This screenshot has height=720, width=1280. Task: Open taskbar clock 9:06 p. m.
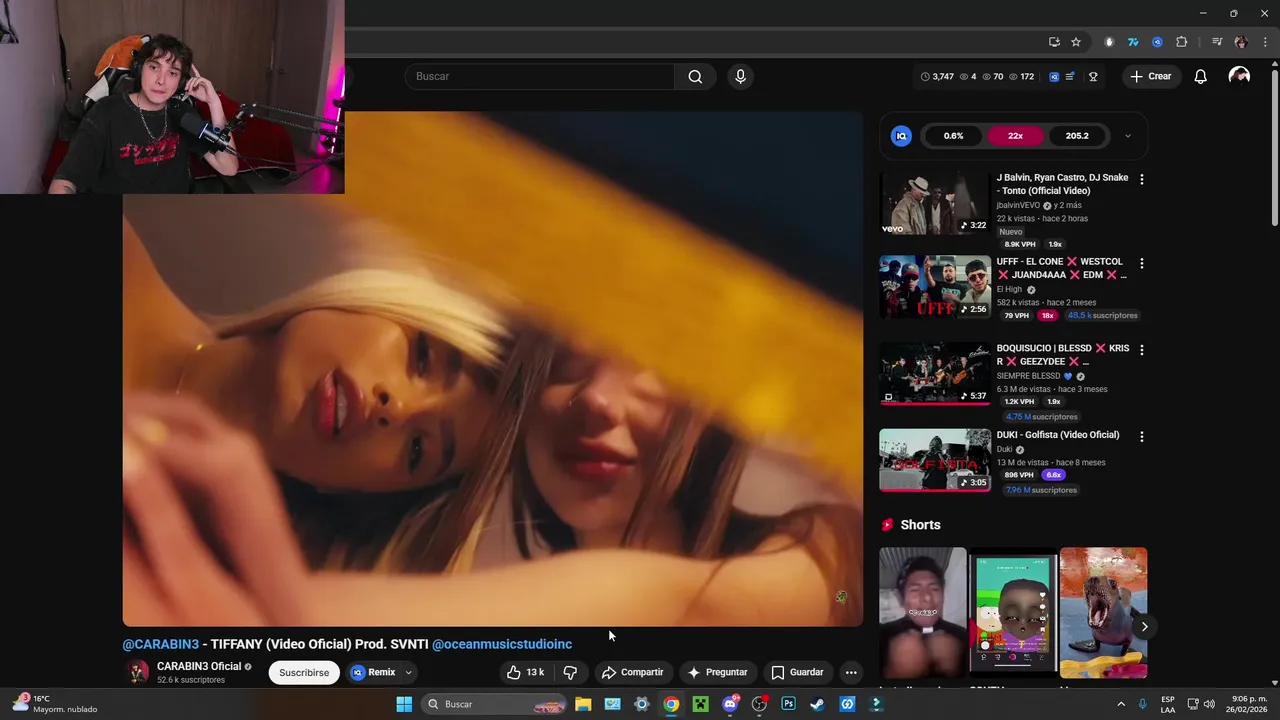[x=1248, y=704]
